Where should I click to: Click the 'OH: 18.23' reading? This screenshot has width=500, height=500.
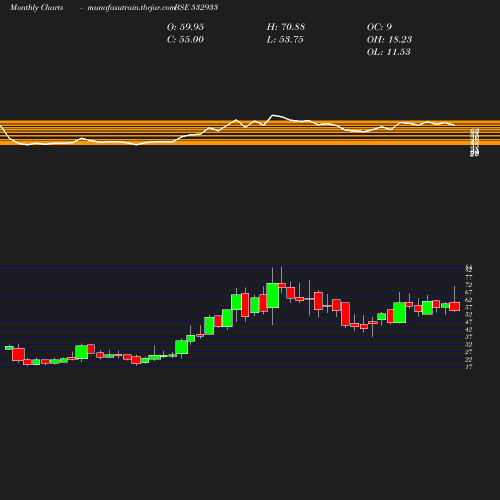(389, 40)
